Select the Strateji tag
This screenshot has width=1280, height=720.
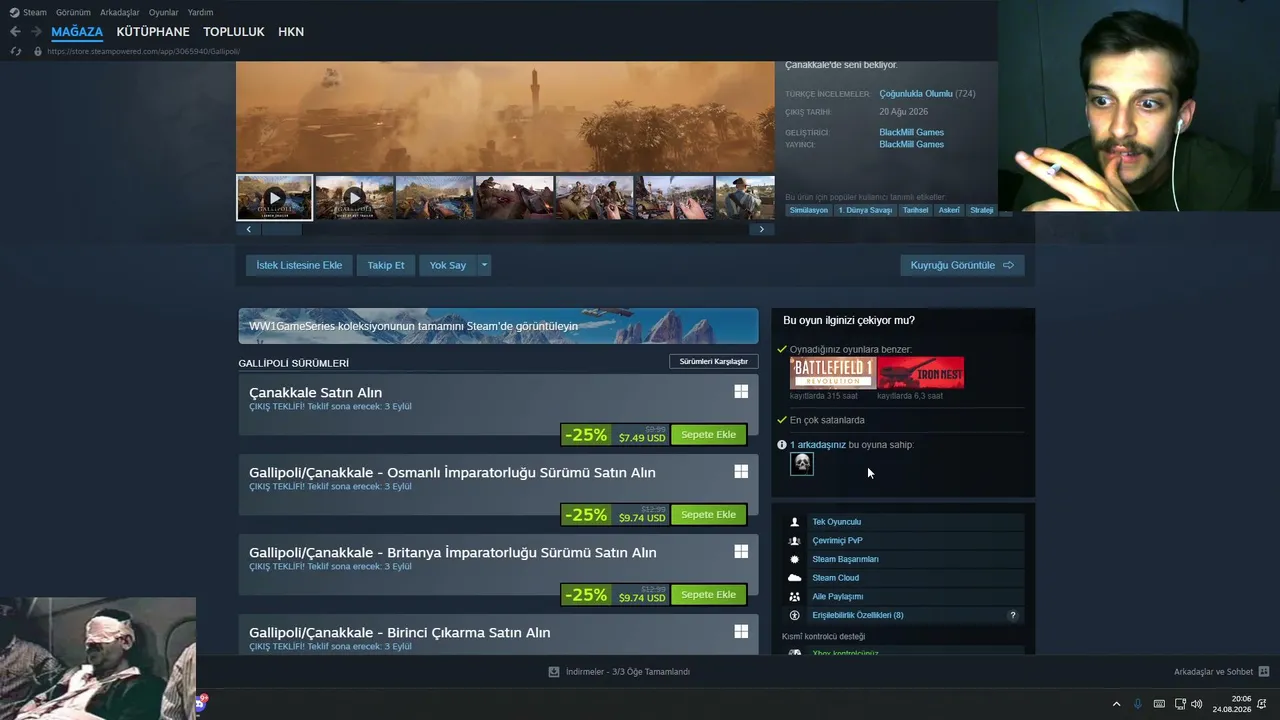tap(981, 210)
